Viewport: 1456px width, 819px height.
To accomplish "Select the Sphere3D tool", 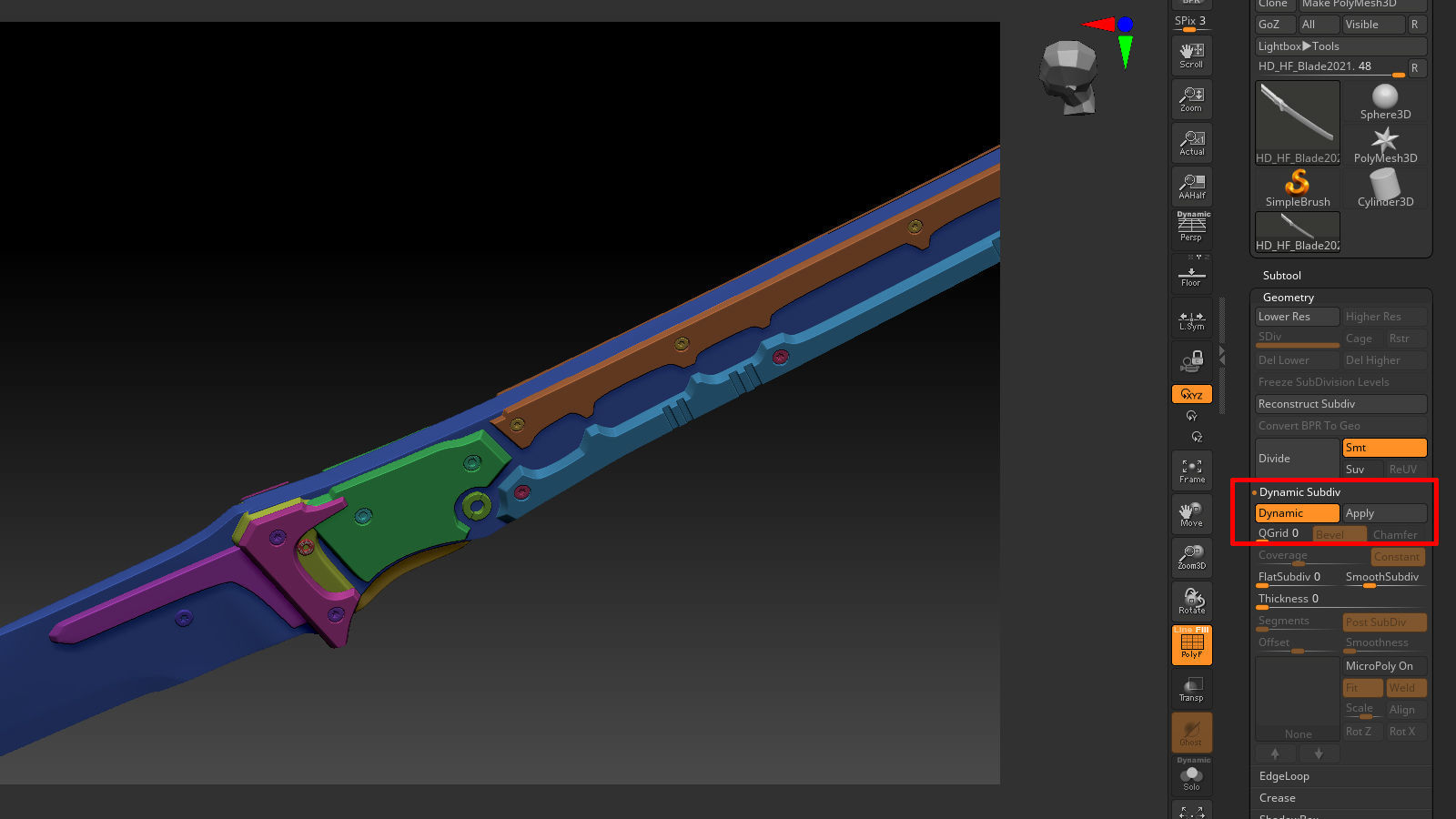I will tap(1384, 100).
